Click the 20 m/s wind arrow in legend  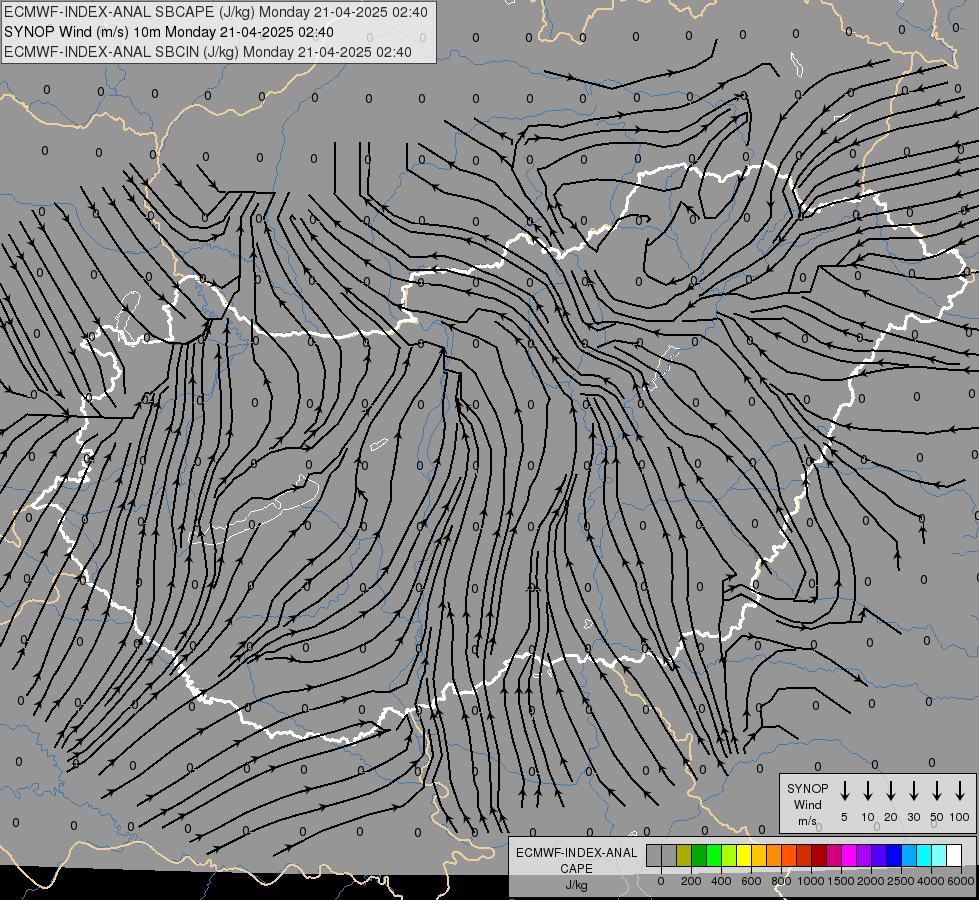click(891, 791)
